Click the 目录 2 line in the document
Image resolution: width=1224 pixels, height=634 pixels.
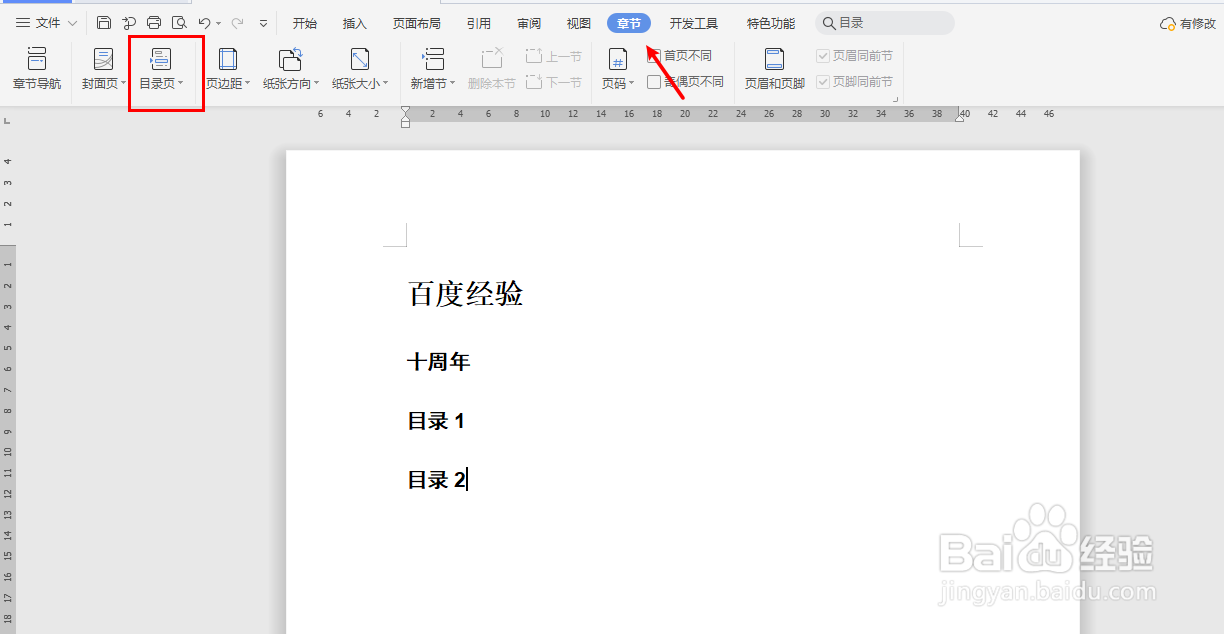pos(437,480)
